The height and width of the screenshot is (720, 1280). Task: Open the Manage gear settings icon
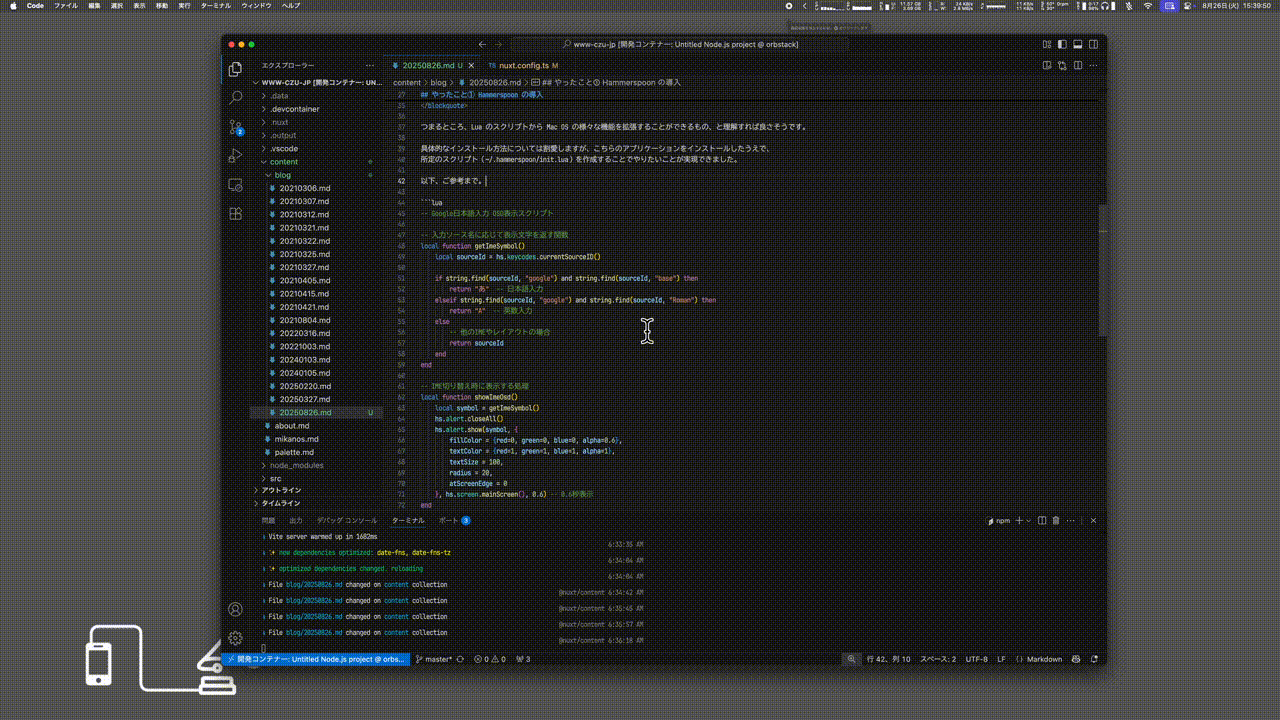pyautogui.click(x=235, y=637)
